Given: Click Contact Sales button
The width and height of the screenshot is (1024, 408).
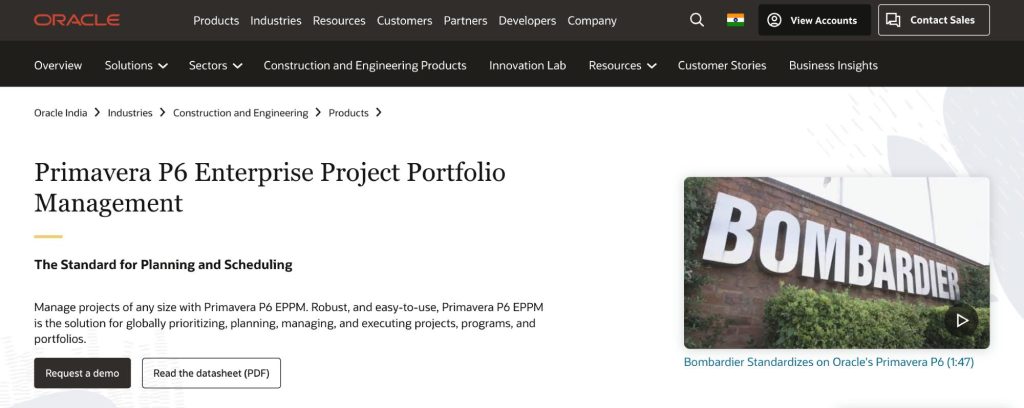Looking at the screenshot, I should [933, 20].
